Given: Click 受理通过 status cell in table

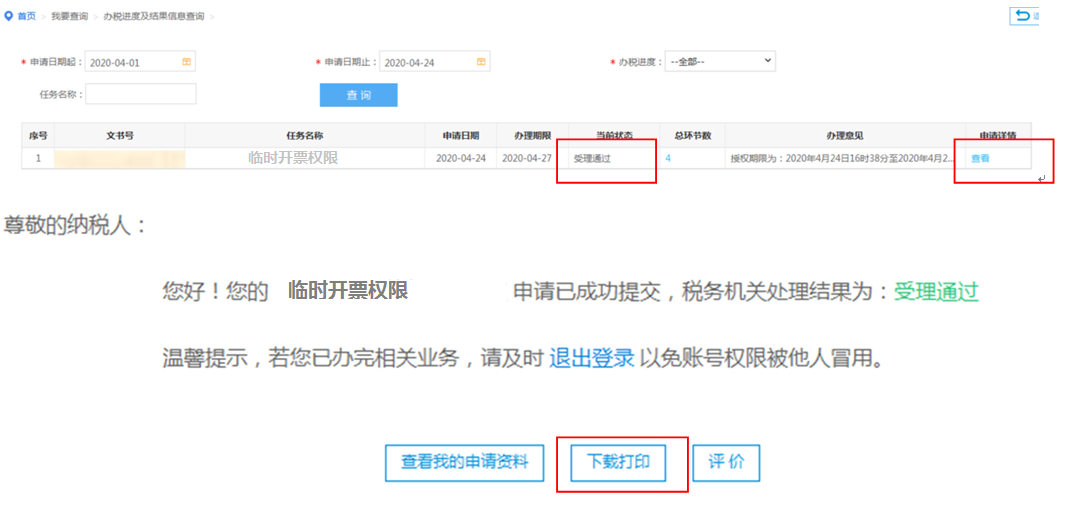Looking at the screenshot, I should [x=592, y=158].
